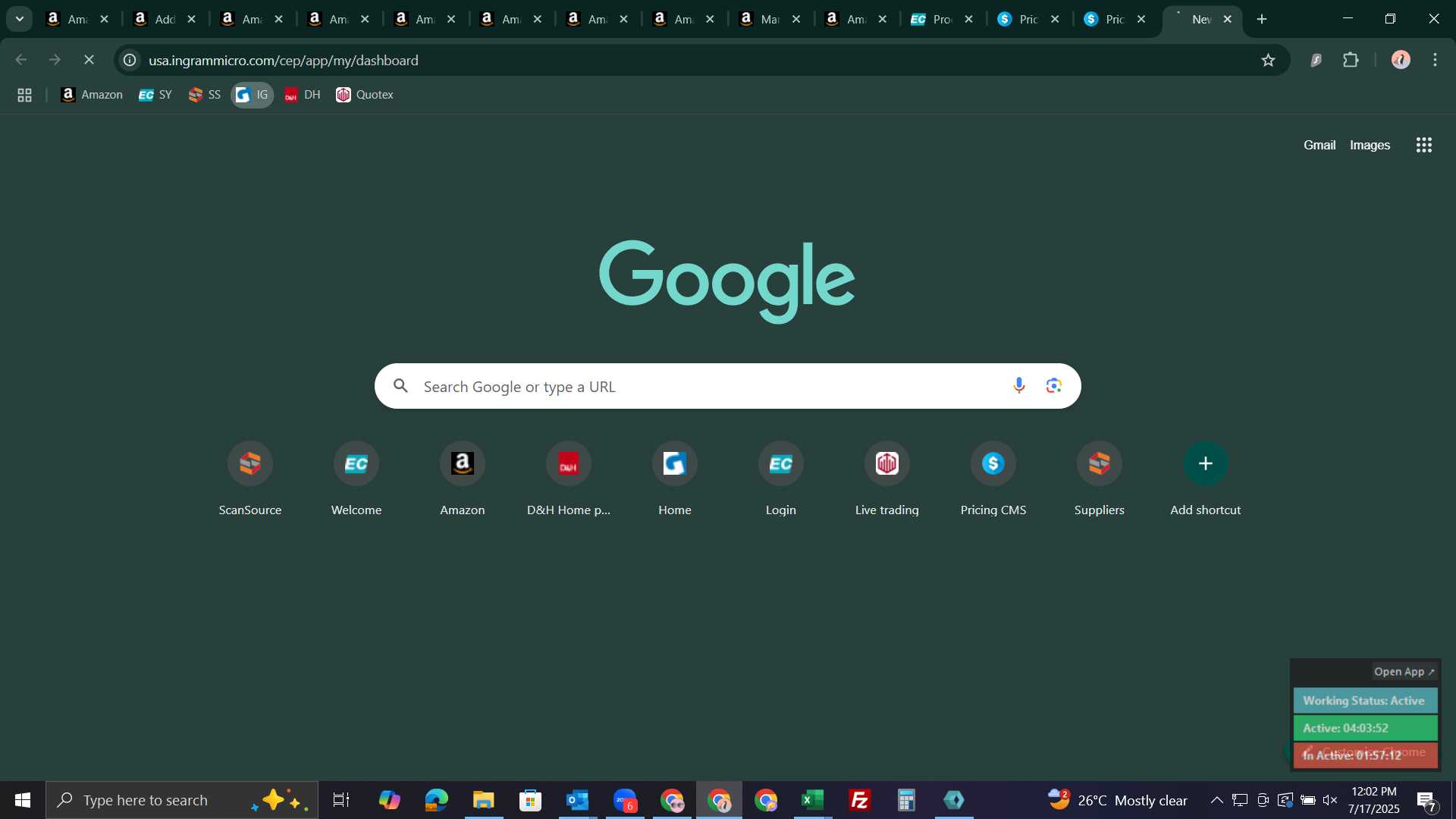1456x819 pixels.
Task: Open a new tab with plus button
Action: 1262,19
